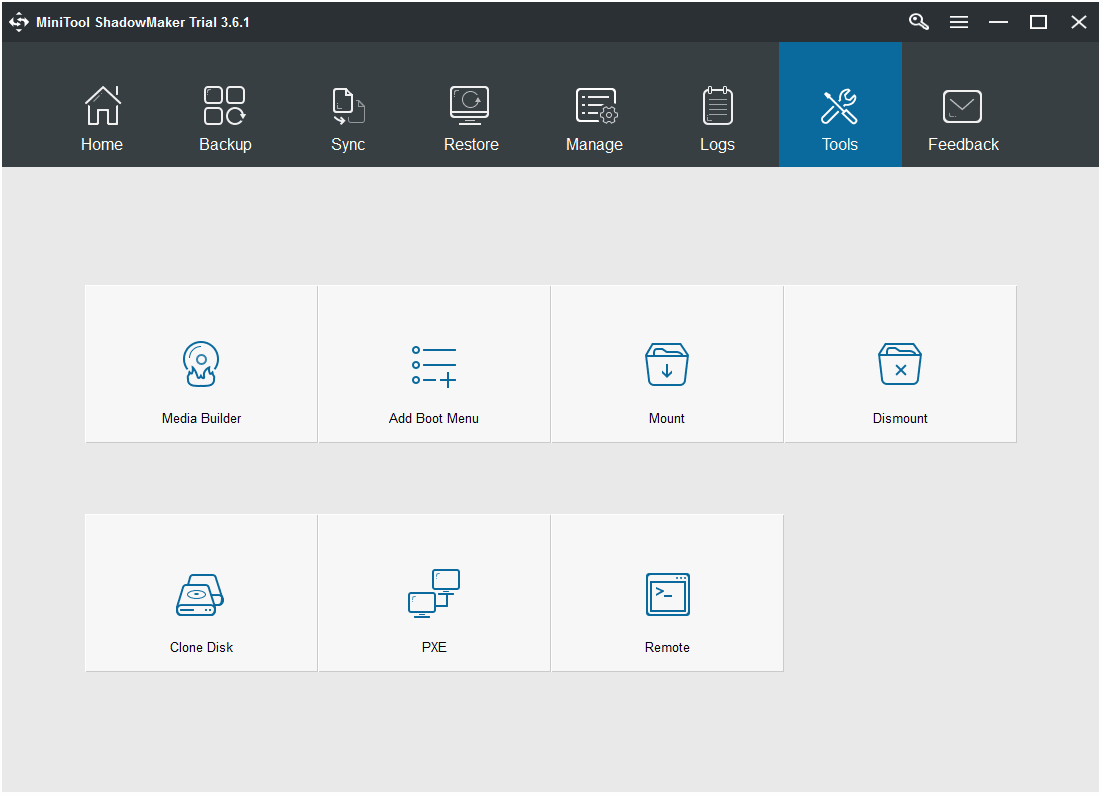The width and height of the screenshot is (1102, 796).
Task: Click the Restore icon in navigation
Action: (471, 104)
